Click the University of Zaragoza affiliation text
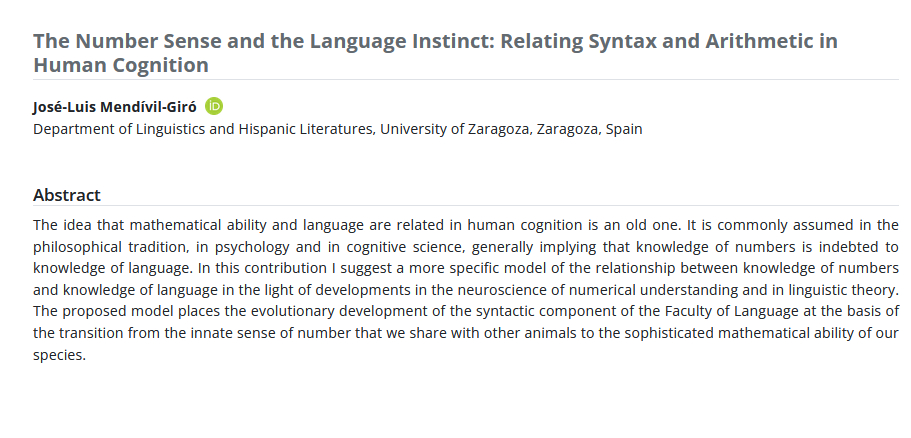The image size is (911, 438). tap(456, 129)
